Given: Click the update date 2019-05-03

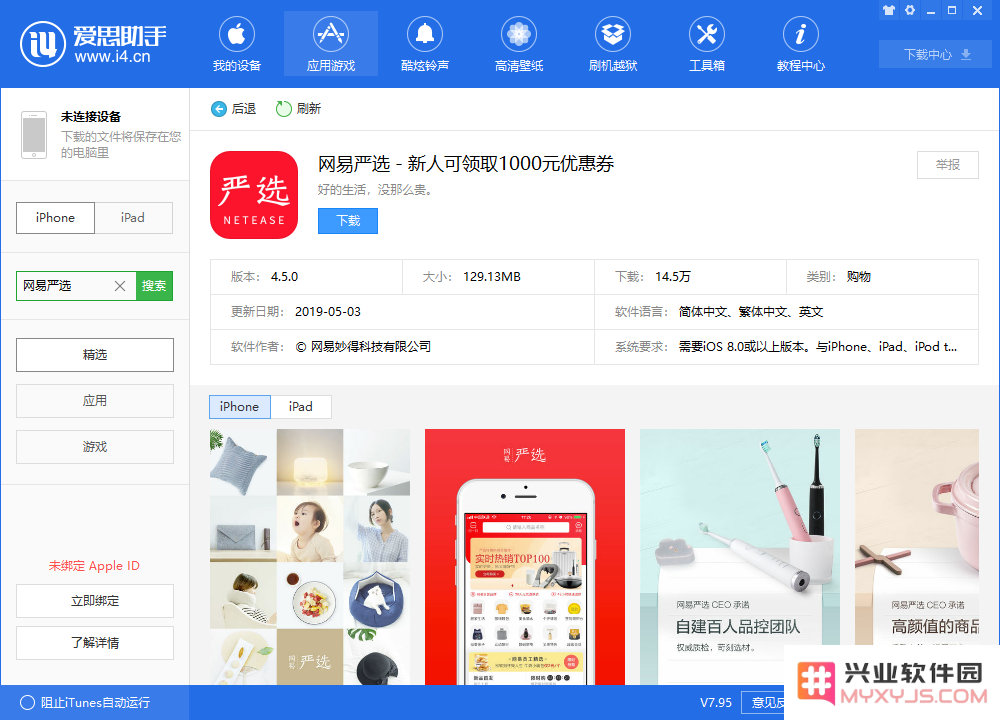Looking at the screenshot, I should (x=328, y=312).
